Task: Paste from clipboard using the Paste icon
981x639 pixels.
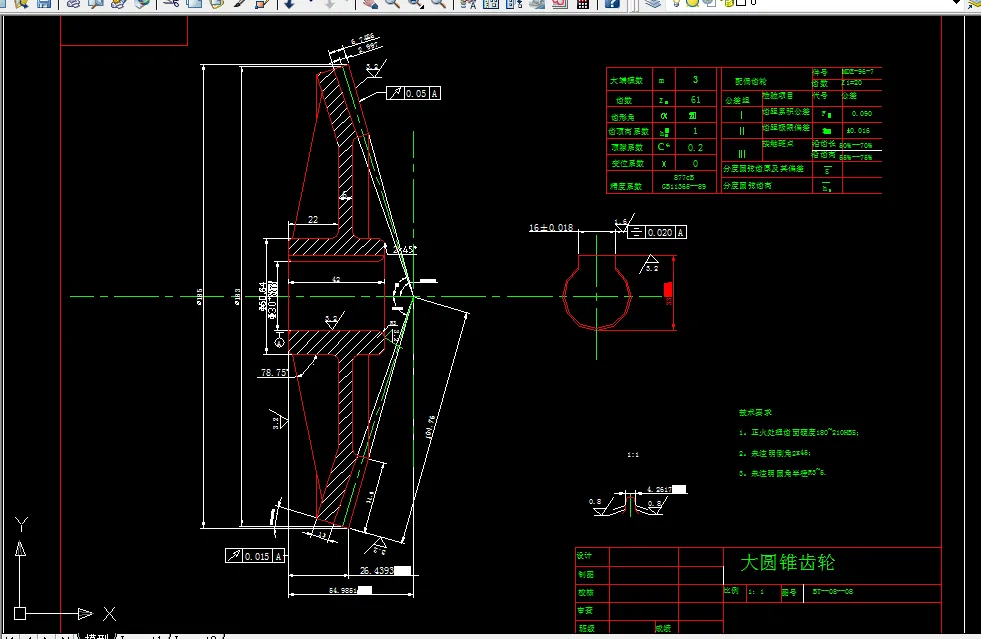Action: (216, 3)
